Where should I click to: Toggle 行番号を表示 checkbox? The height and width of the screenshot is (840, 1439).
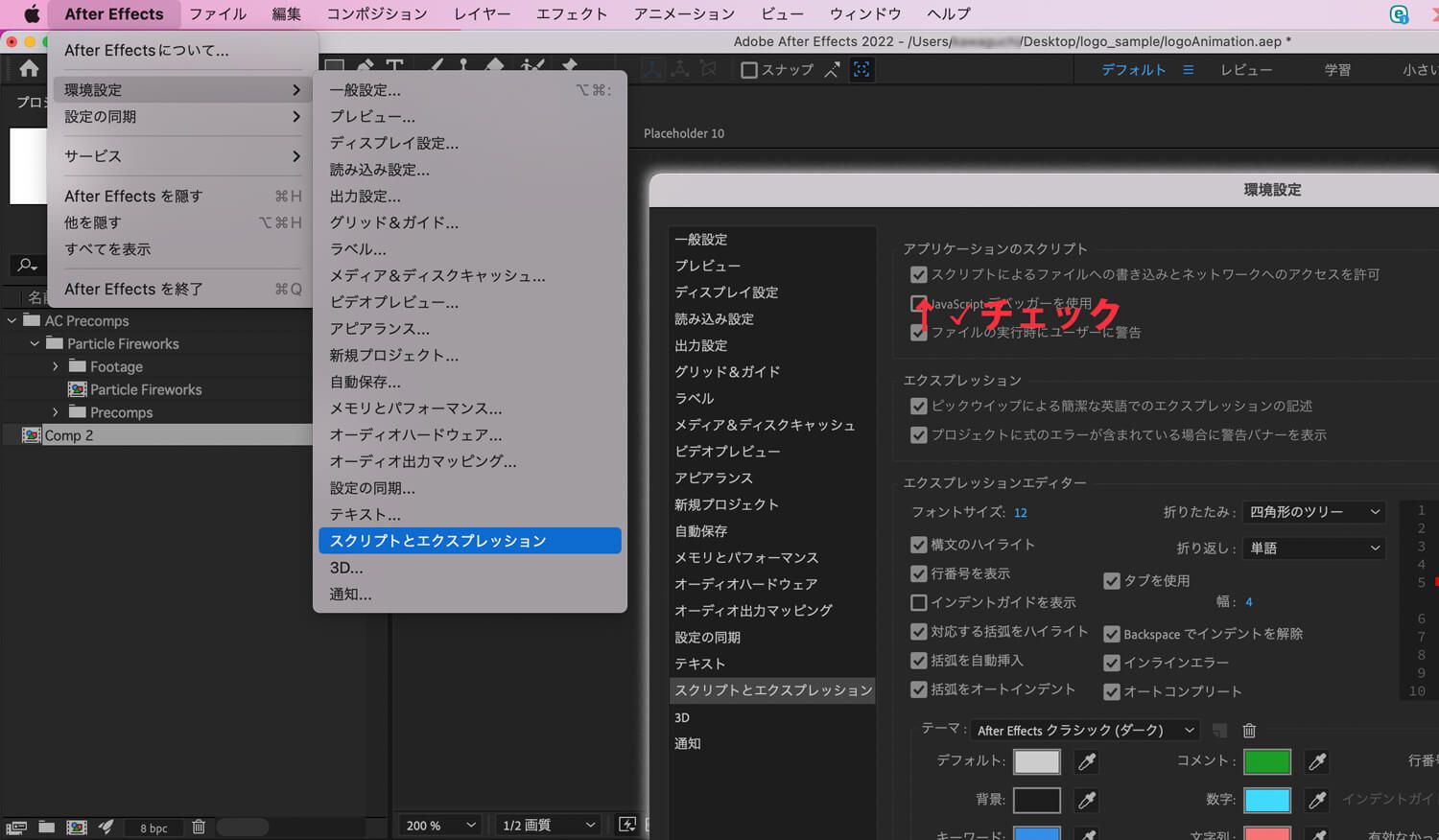pos(919,573)
